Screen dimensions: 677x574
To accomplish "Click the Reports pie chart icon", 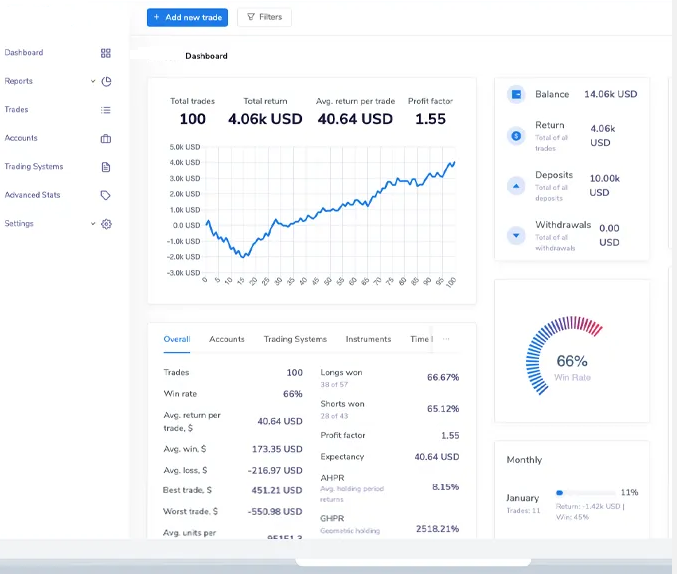I will (106, 82).
